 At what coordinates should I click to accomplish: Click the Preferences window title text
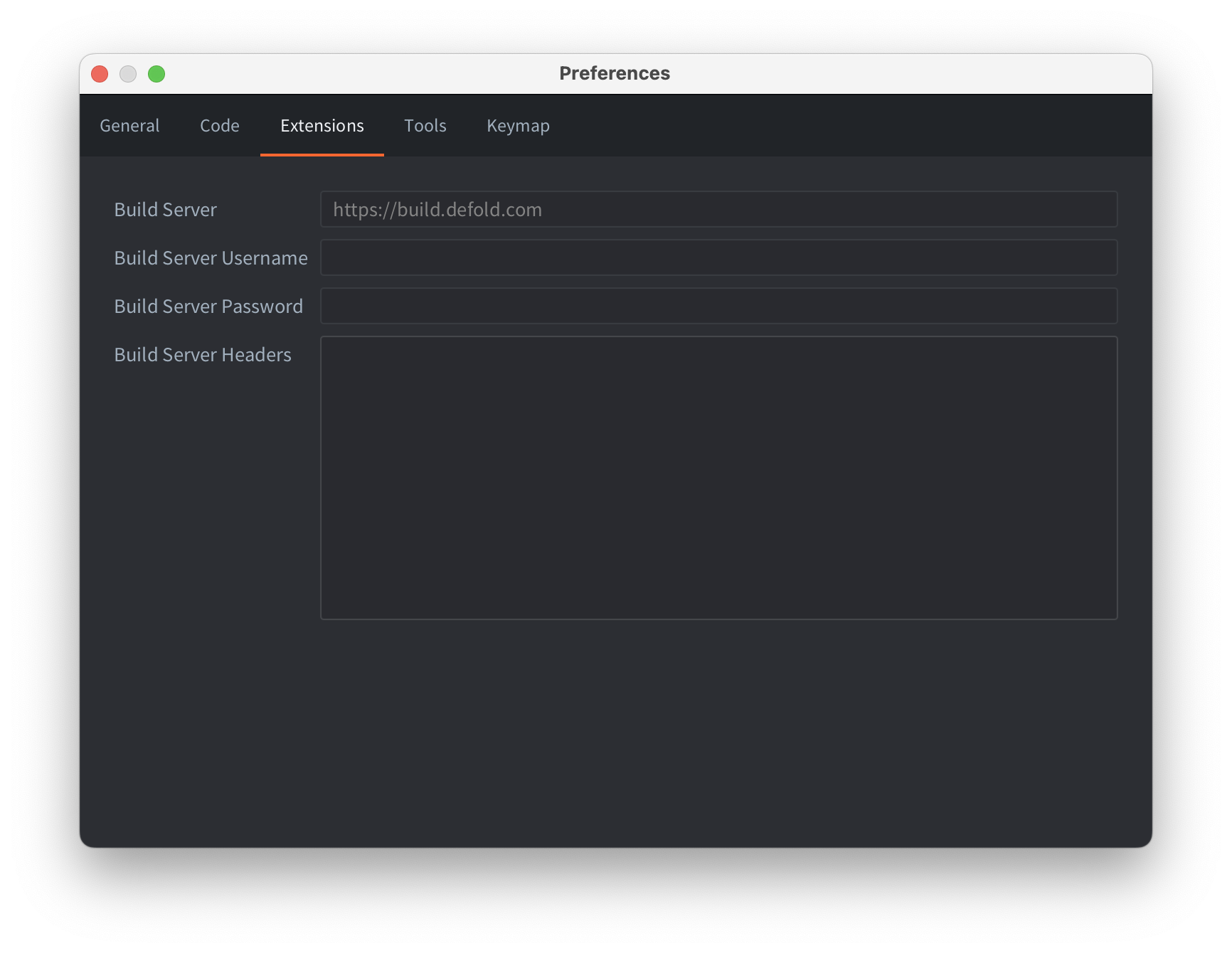tap(615, 73)
